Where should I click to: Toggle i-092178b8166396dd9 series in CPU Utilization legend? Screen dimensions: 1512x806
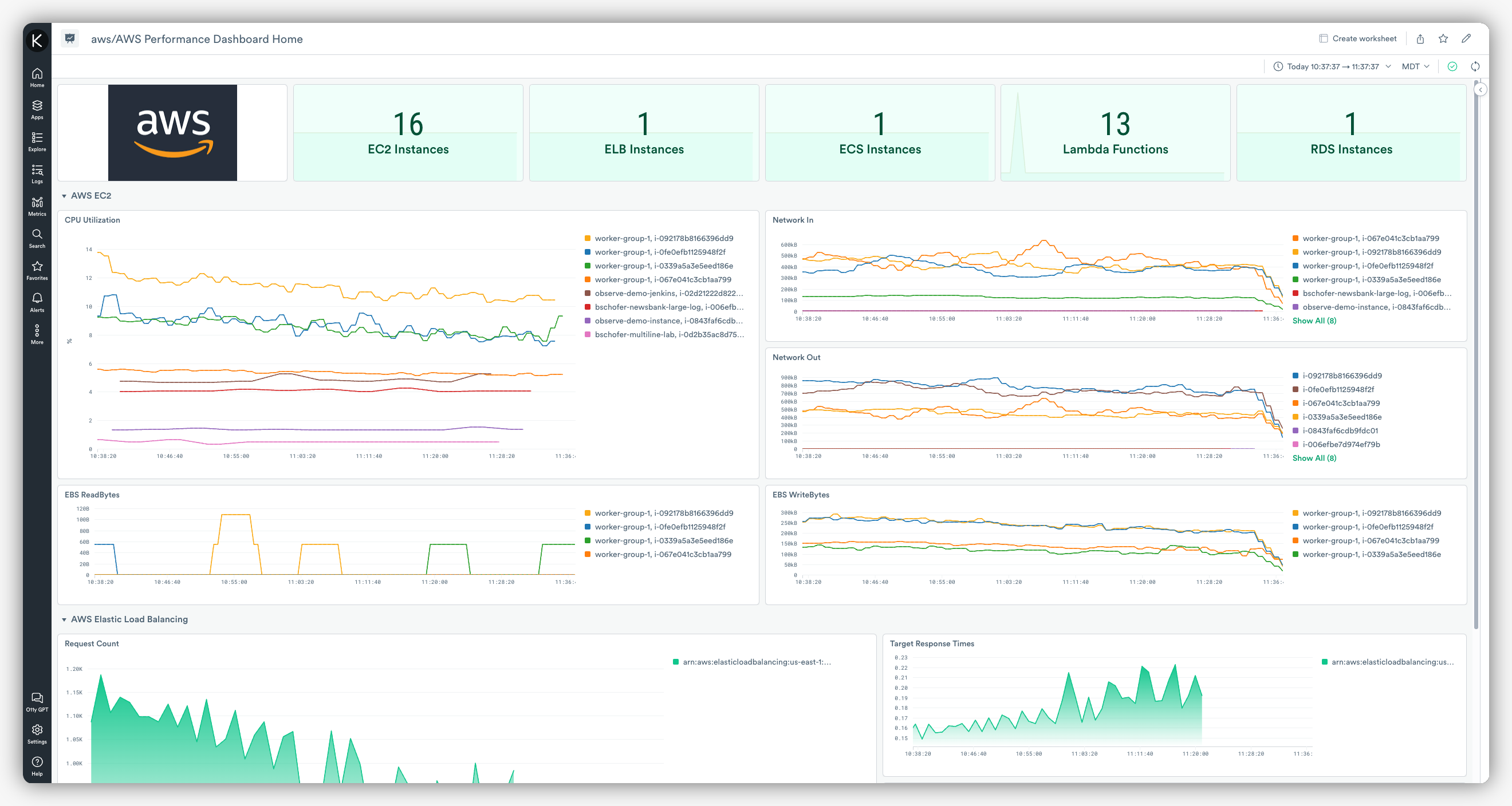[x=659, y=238]
